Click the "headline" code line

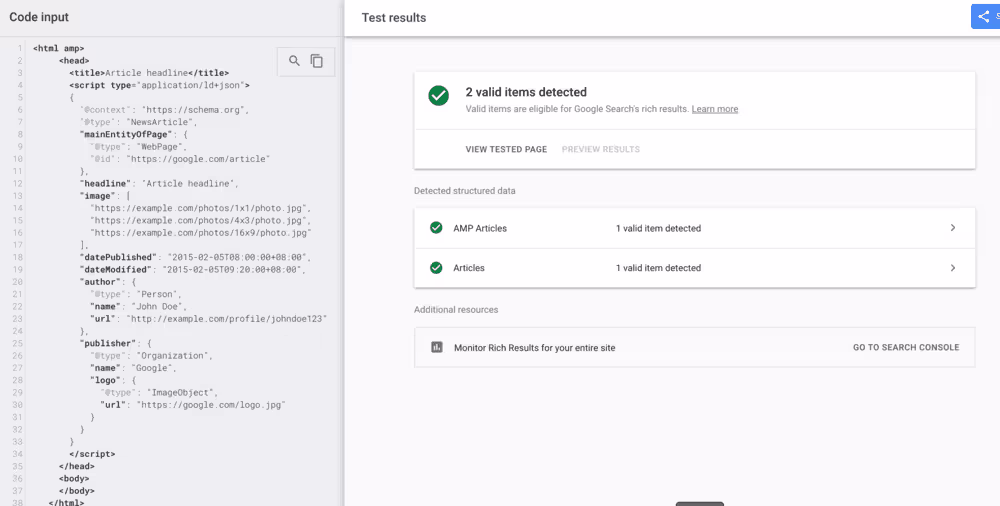[159, 184]
